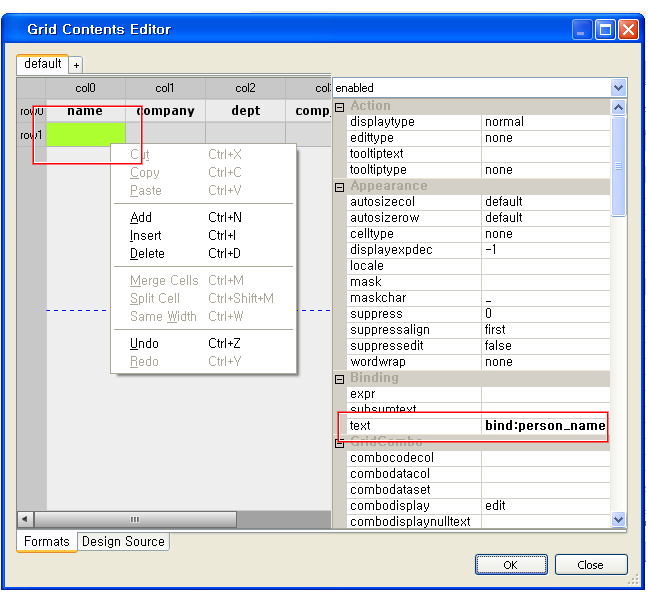Collapse the Appearance property group
This screenshot has width=648, height=595.
point(339,186)
